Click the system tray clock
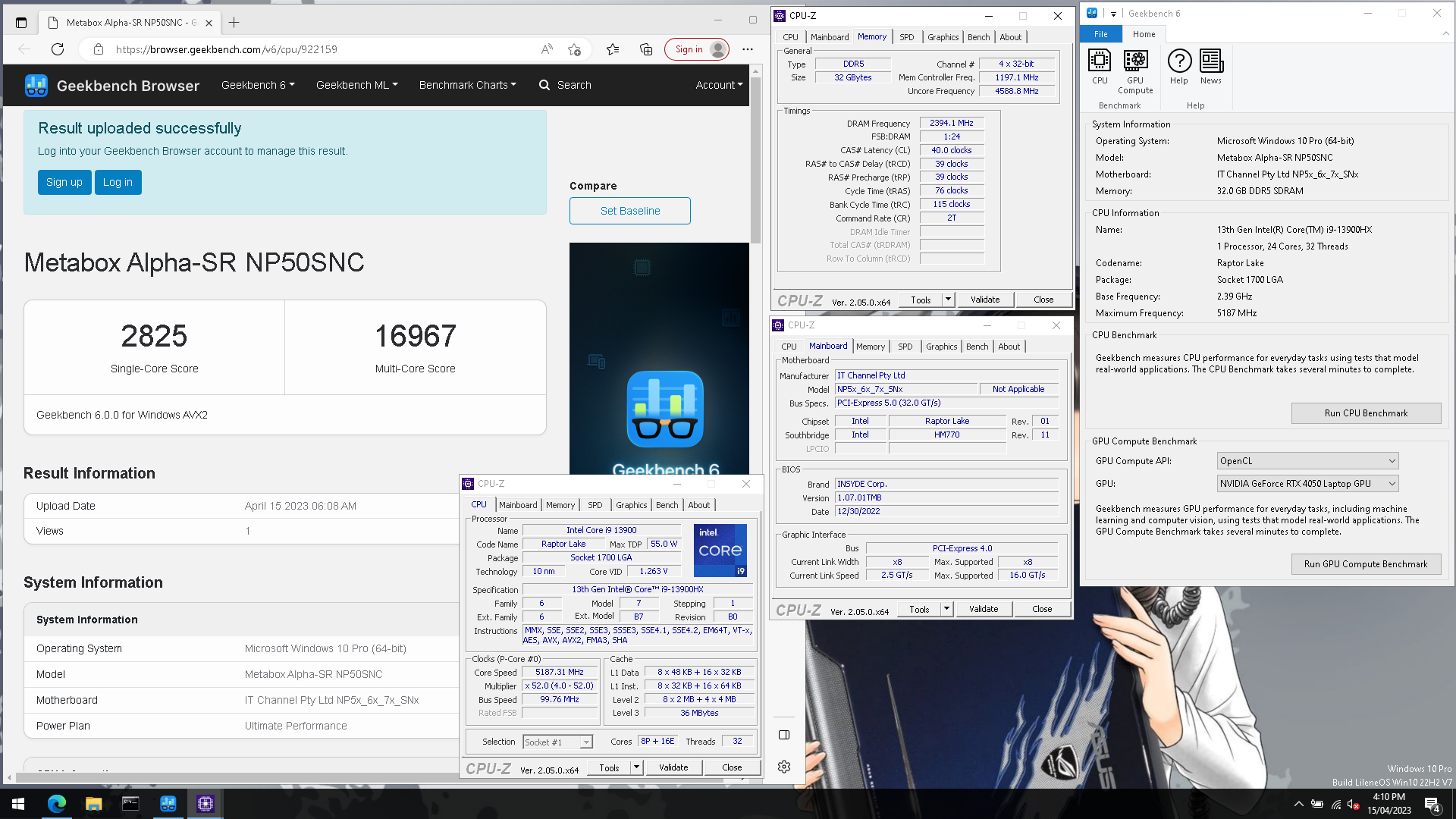Image resolution: width=1456 pixels, height=819 pixels. click(x=1389, y=804)
